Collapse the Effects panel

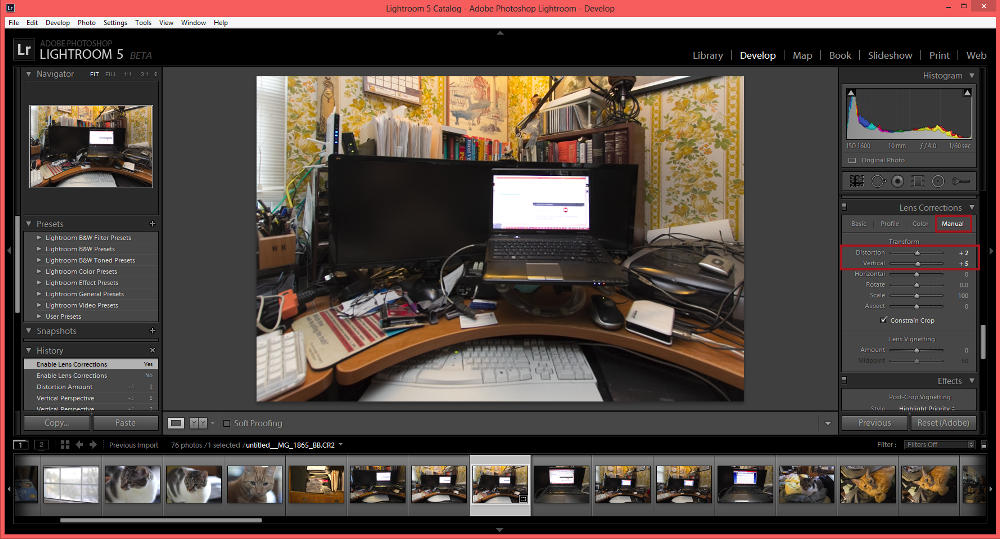pos(972,381)
